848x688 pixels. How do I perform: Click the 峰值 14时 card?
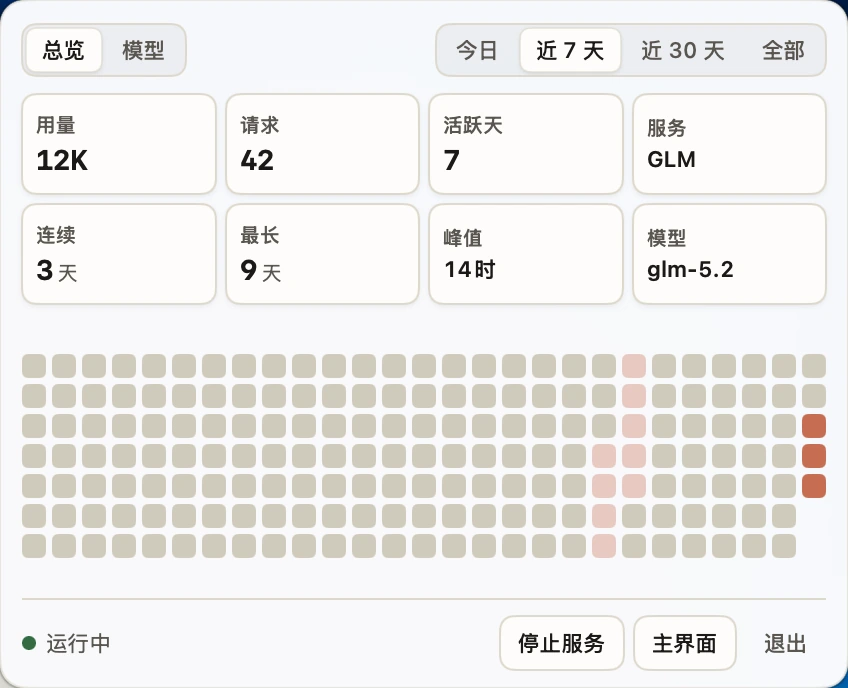(x=526, y=254)
